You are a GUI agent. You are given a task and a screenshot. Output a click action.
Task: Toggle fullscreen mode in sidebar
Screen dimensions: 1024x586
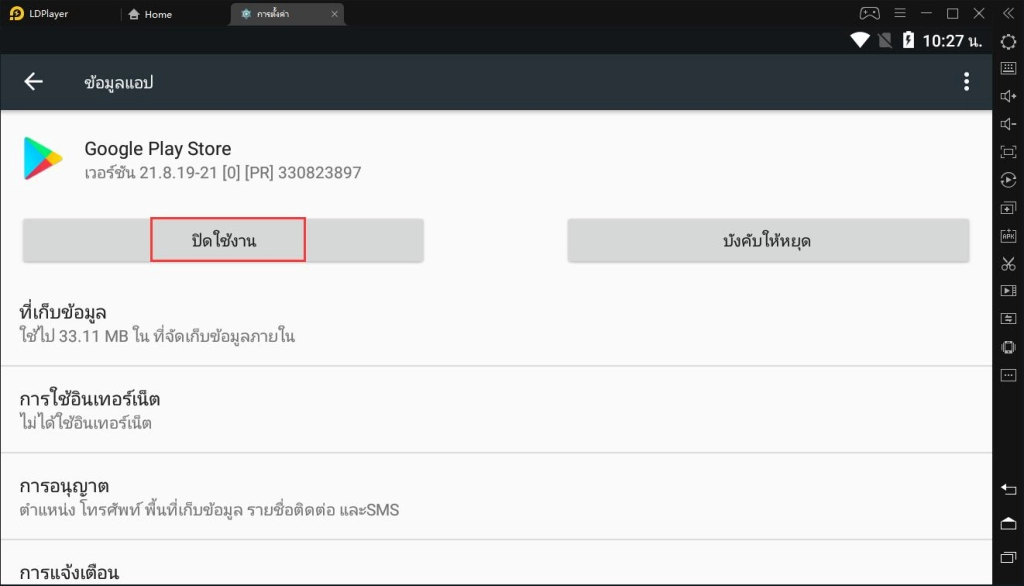coord(1008,152)
